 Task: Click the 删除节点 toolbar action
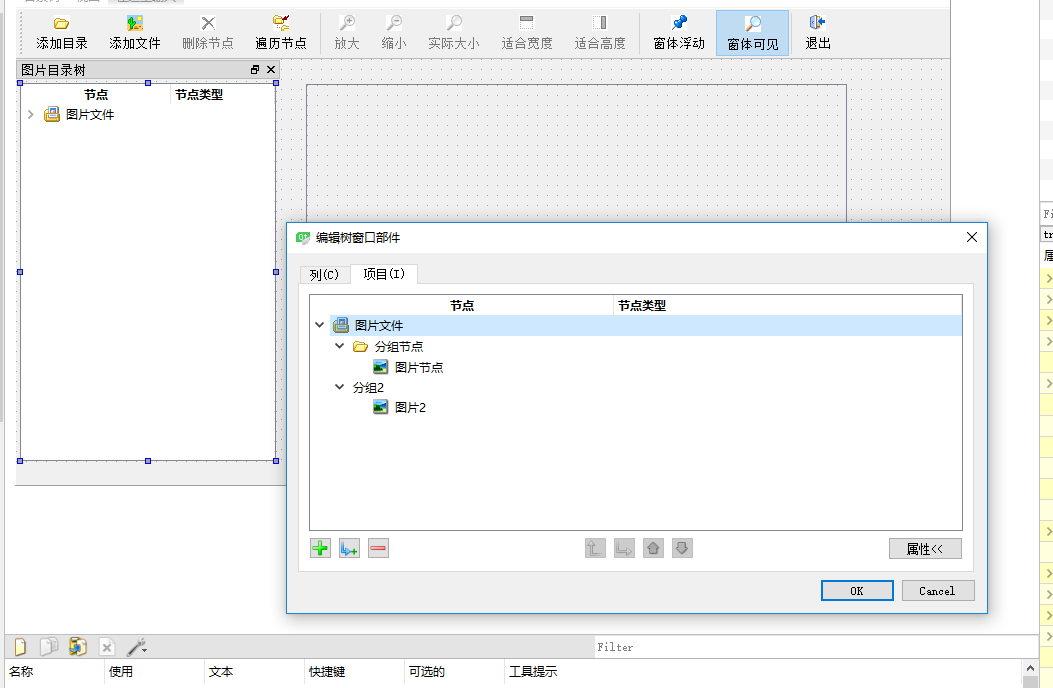click(208, 34)
